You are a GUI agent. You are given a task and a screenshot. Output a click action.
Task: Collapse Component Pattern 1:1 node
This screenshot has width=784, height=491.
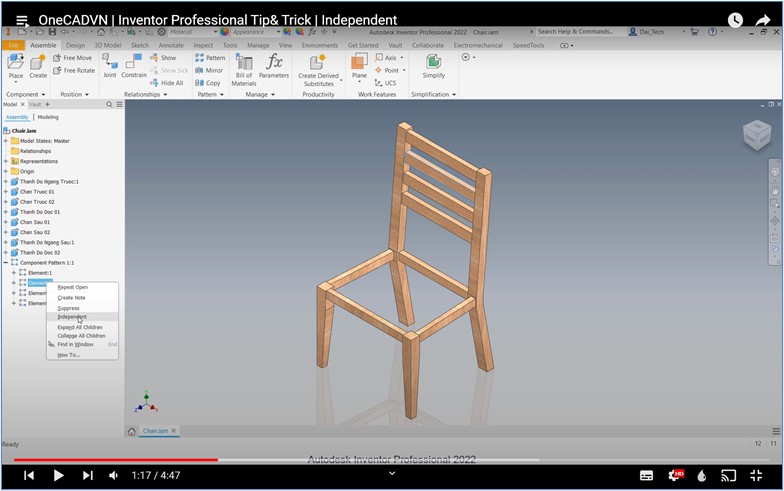(x=6, y=262)
